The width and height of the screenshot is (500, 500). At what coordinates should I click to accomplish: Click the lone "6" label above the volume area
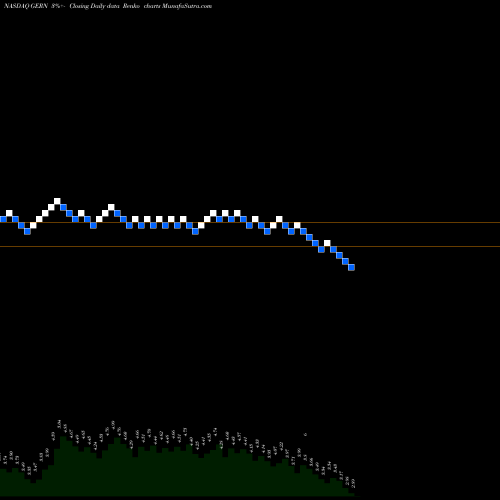point(305,435)
